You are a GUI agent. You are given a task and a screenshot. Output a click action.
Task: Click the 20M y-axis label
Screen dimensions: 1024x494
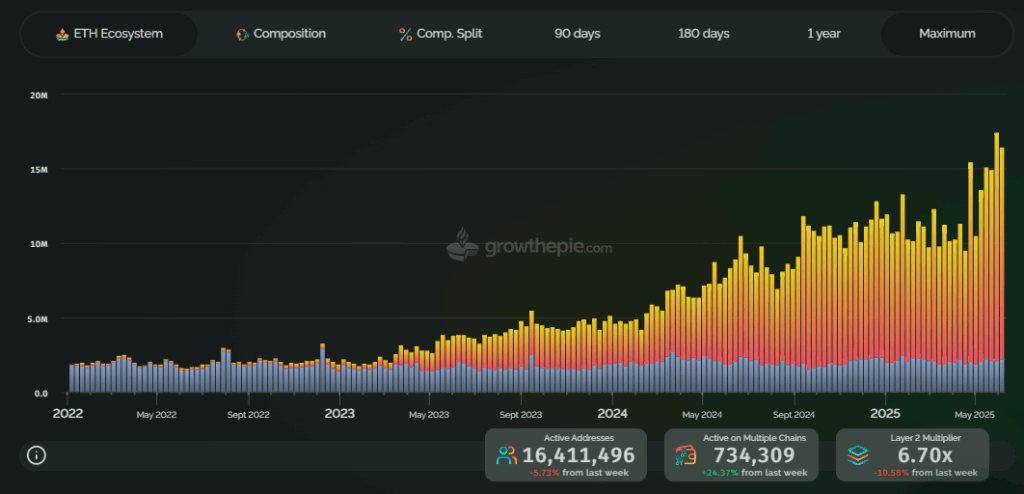point(39,95)
